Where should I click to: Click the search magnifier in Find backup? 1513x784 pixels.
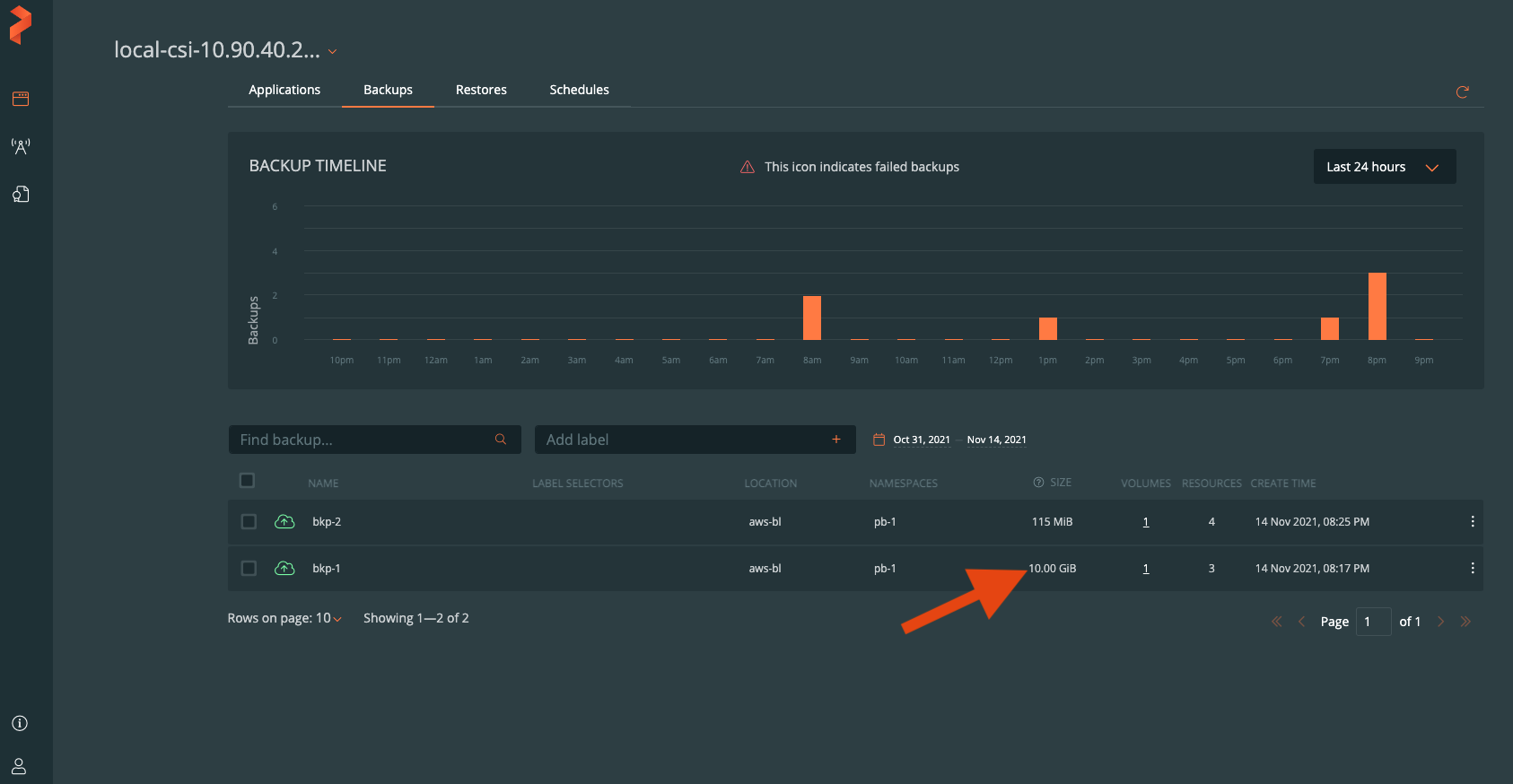(x=501, y=440)
